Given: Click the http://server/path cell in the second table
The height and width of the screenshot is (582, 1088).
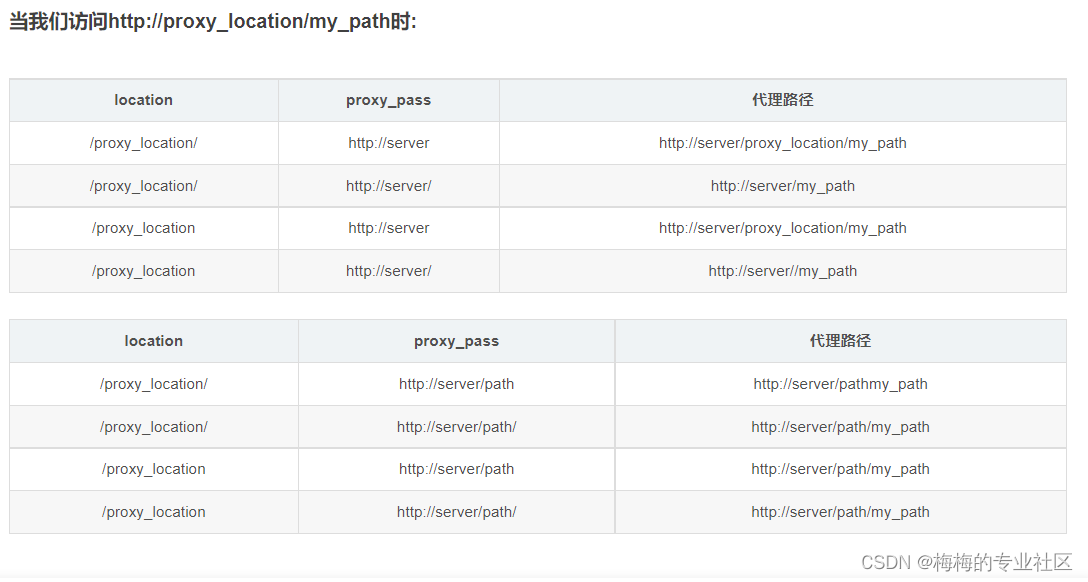Looking at the screenshot, I should (456, 384).
